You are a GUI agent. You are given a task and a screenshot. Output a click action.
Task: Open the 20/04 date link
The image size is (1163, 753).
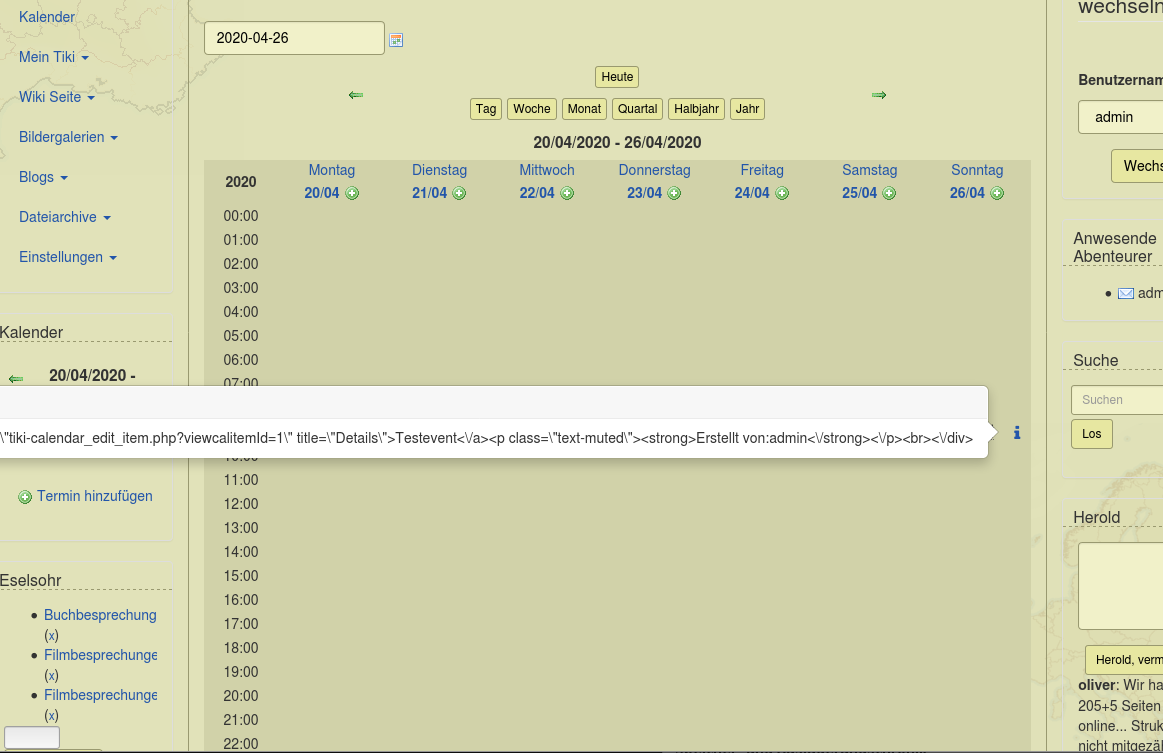coord(322,193)
